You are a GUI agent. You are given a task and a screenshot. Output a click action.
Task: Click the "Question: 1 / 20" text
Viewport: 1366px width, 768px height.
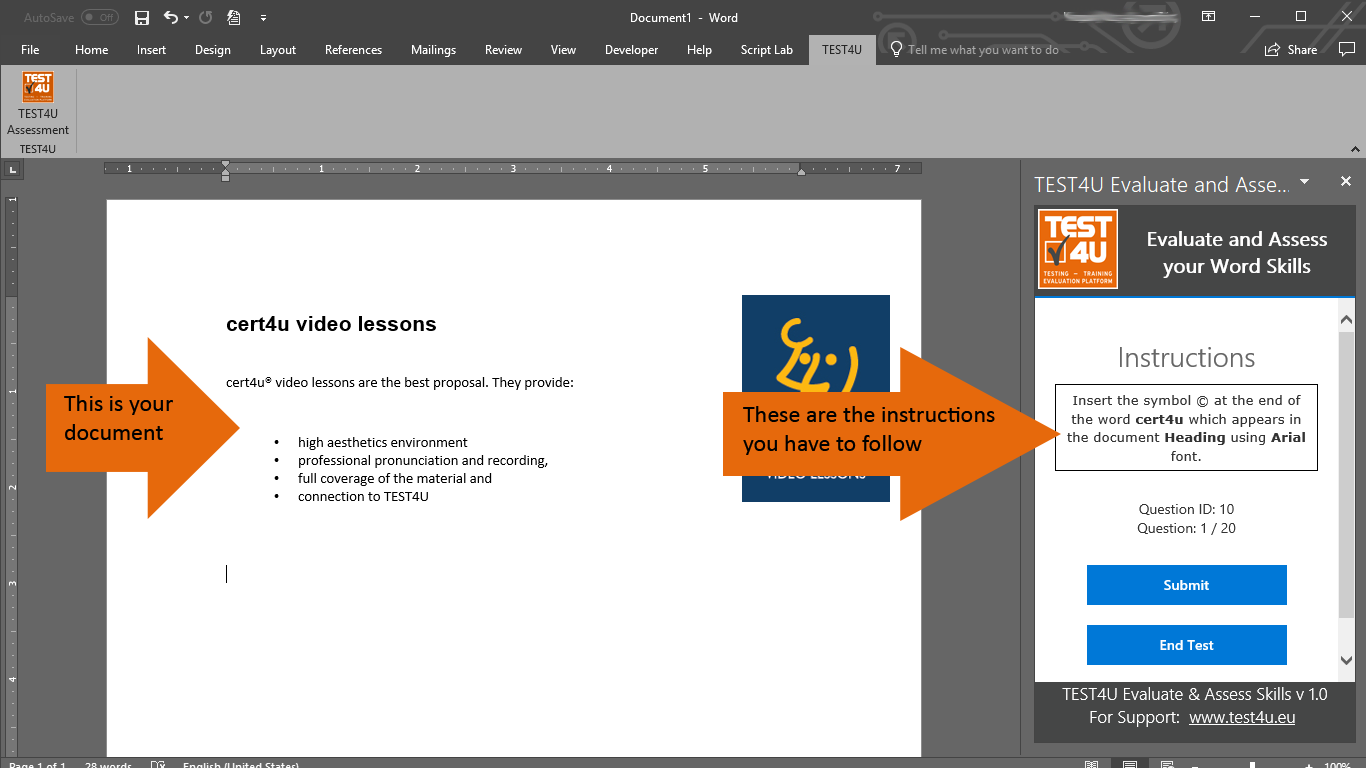1187,528
